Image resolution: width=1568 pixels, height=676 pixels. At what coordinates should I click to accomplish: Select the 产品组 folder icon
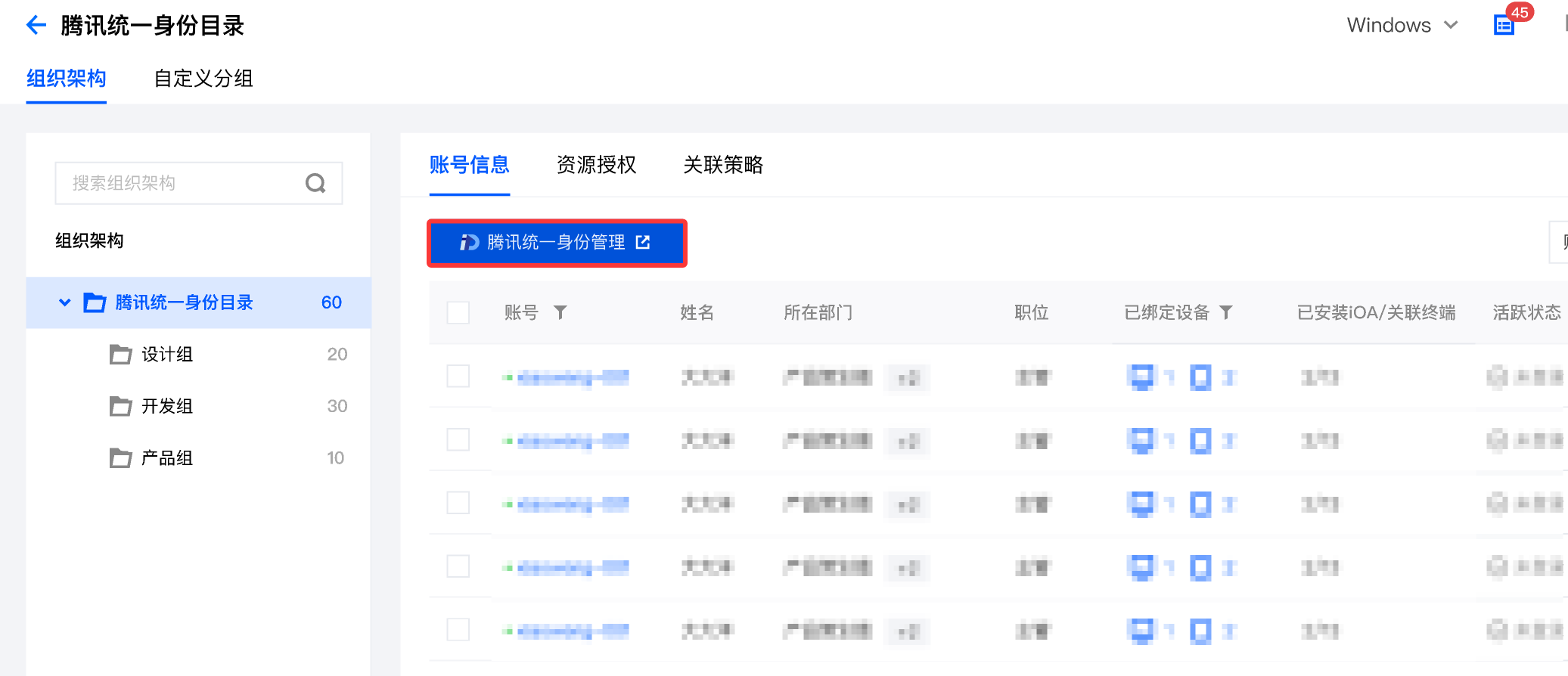point(120,458)
